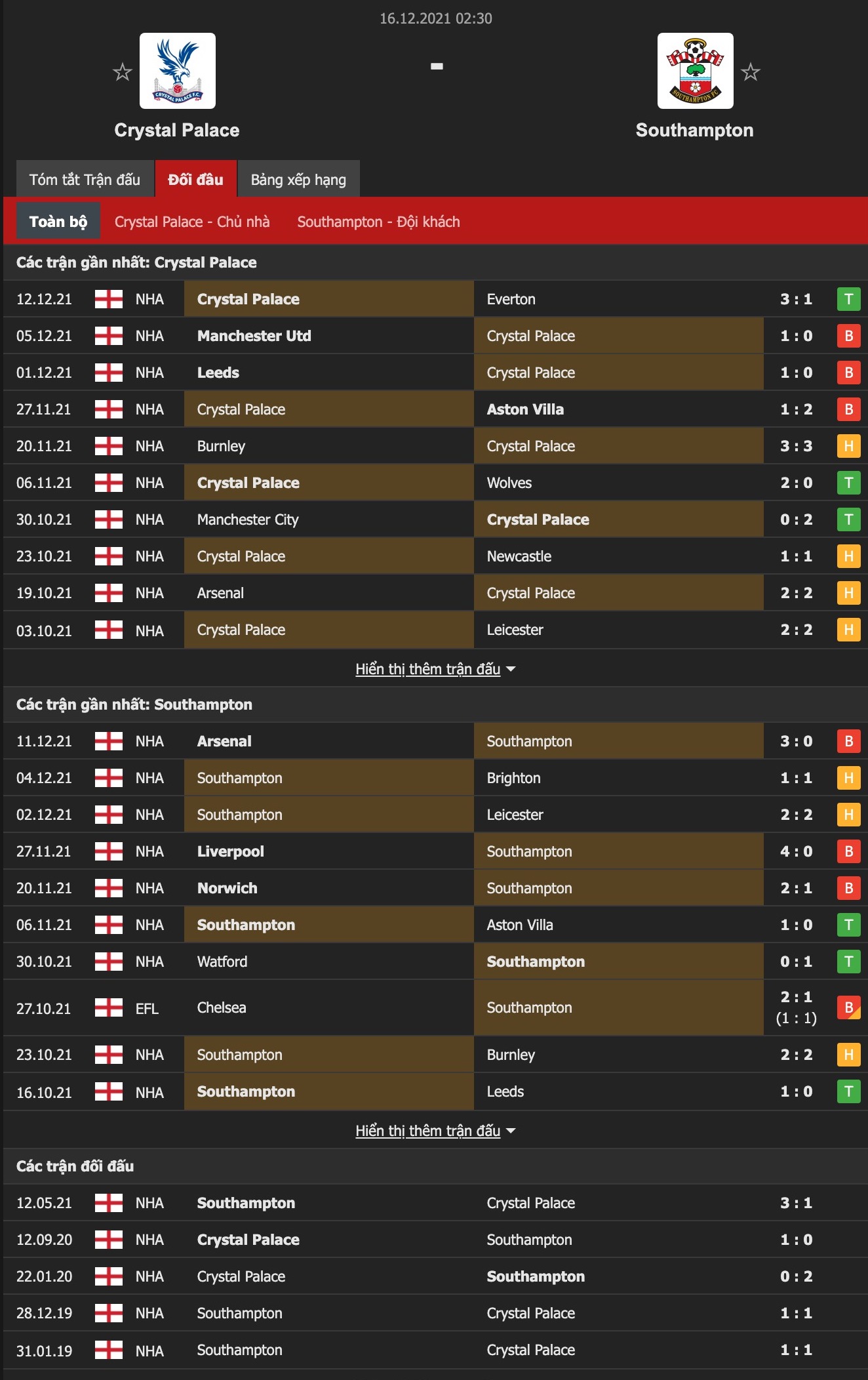The height and width of the screenshot is (1380, 868).
Task: Click England flag on 12.12.21 row
Action: pos(109,299)
